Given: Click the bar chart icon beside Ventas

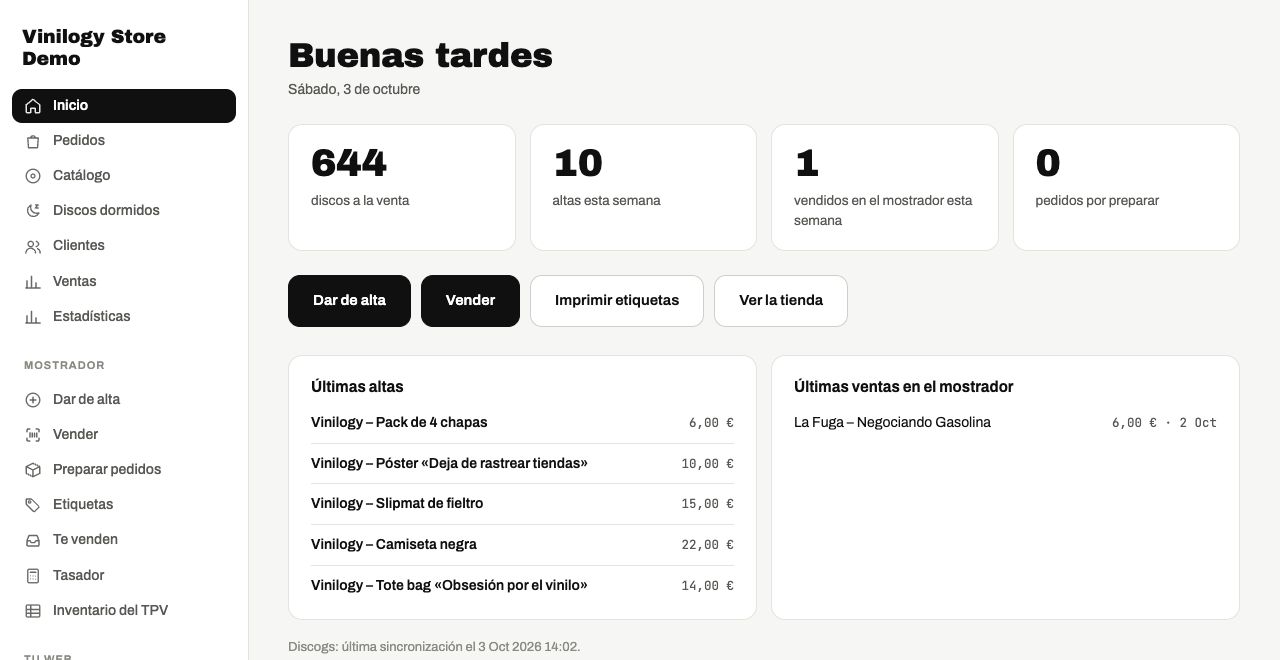Looking at the screenshot, I should (33, 282).
